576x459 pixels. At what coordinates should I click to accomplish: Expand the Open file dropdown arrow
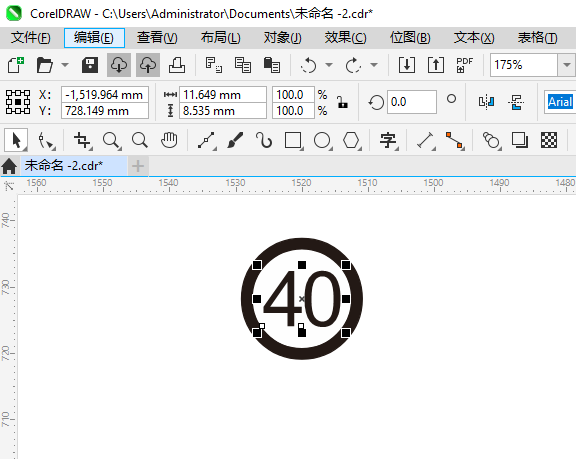65,65
